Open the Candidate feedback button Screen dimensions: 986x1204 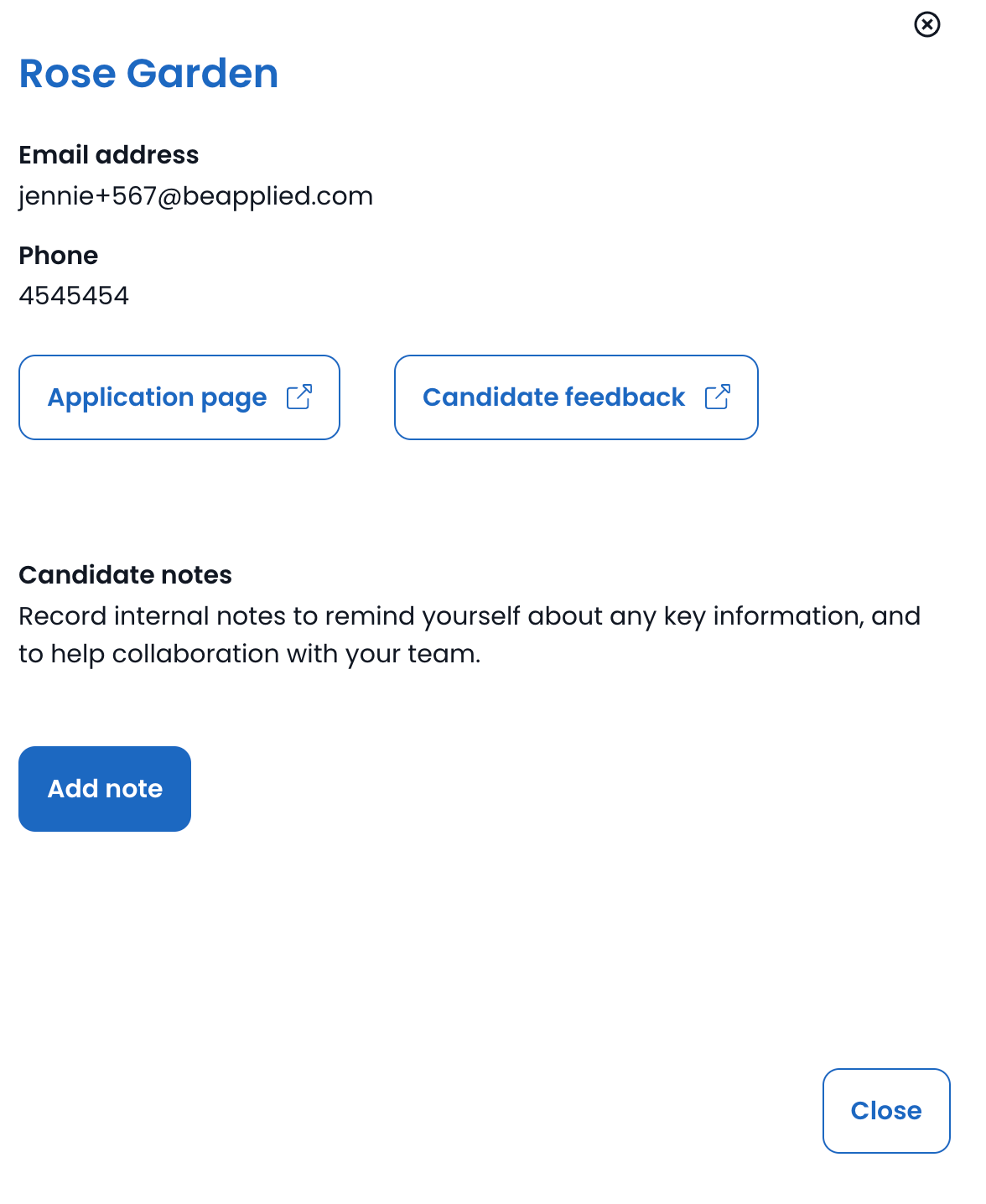pos(553,397)
